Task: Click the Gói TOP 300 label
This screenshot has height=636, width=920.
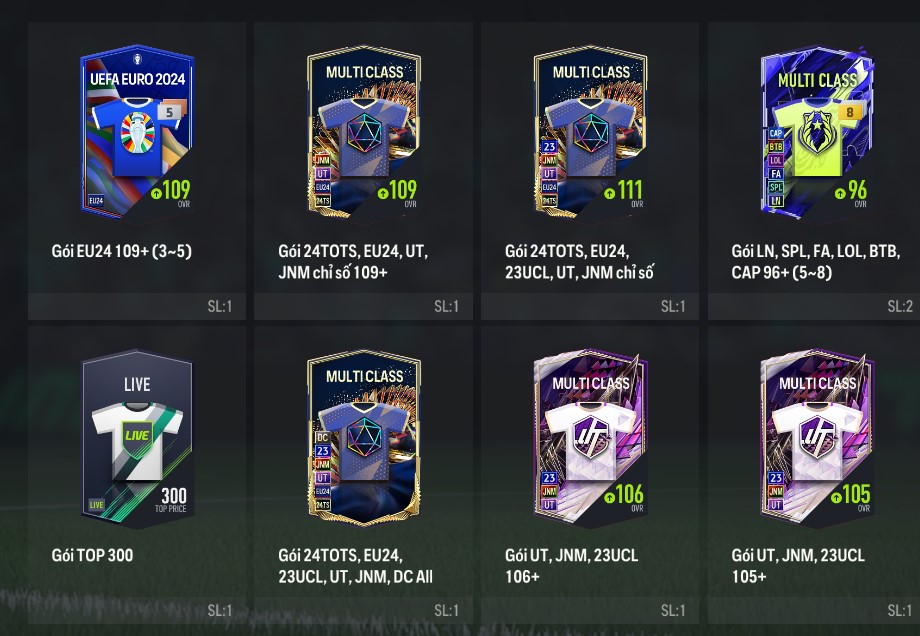Action: click(92, 555)
